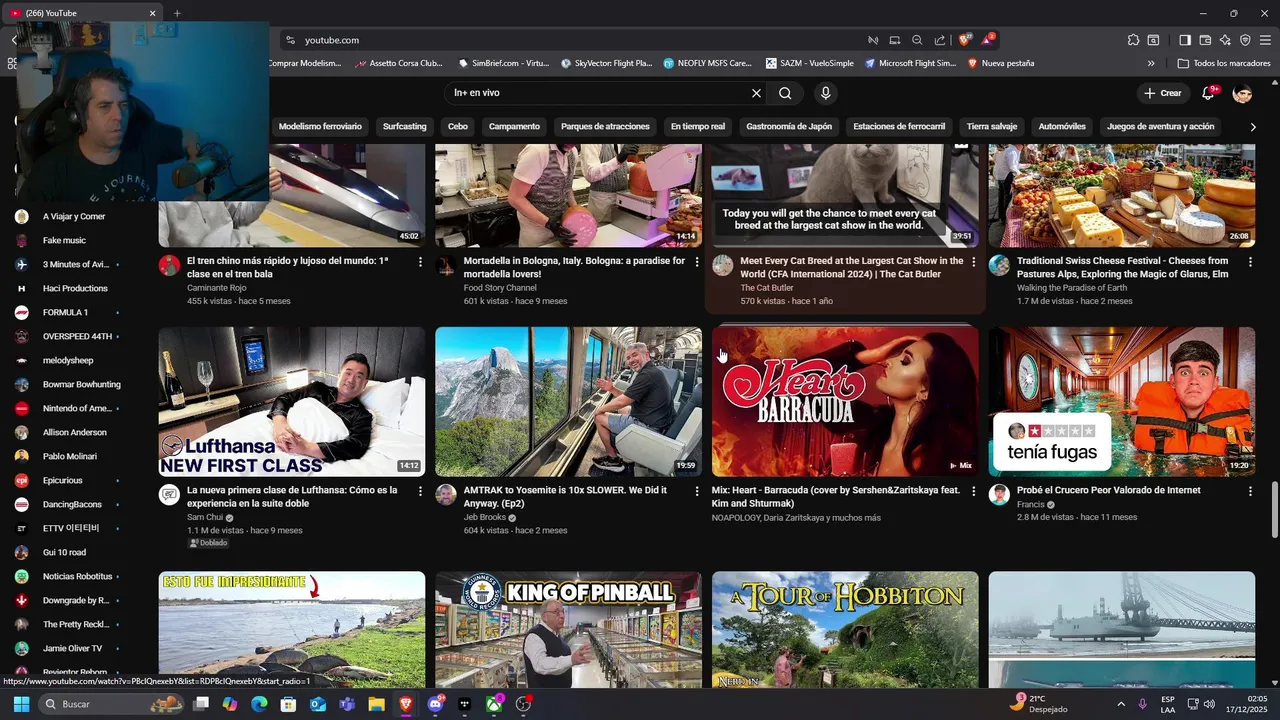Open options menu for Lufthansa primera clase video
Screen dimensions: 1280x720
[420, 492]
